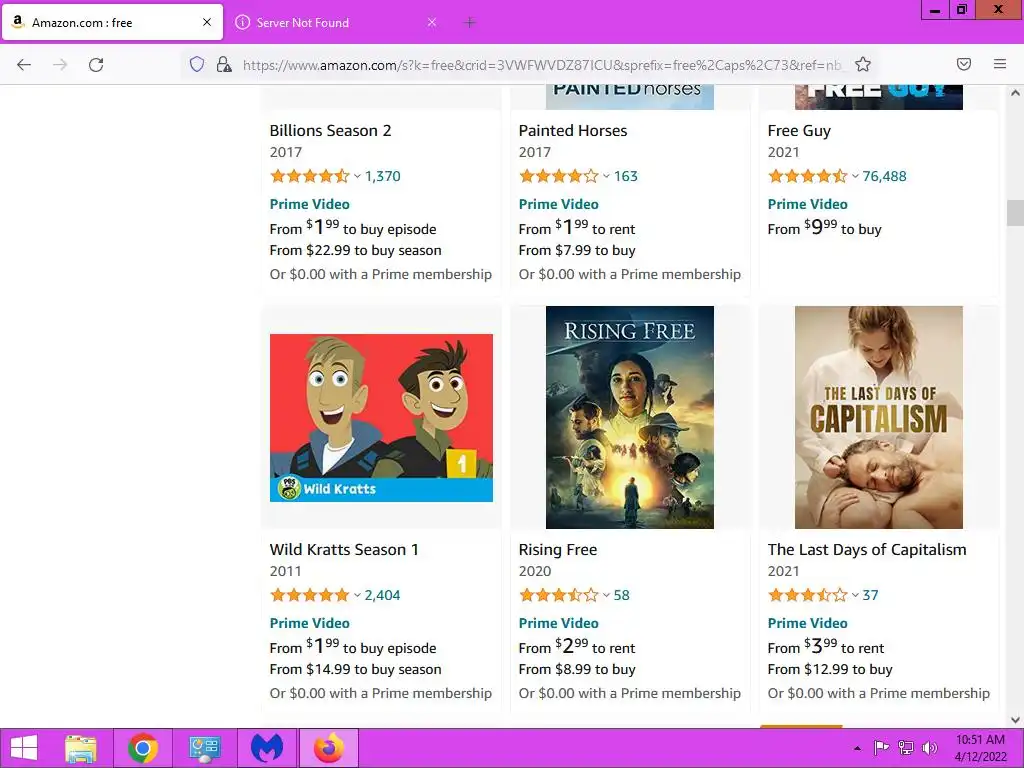Open Malwarebytes from taskbar
Screen dimensions: 1024x768
click(267, 748)
